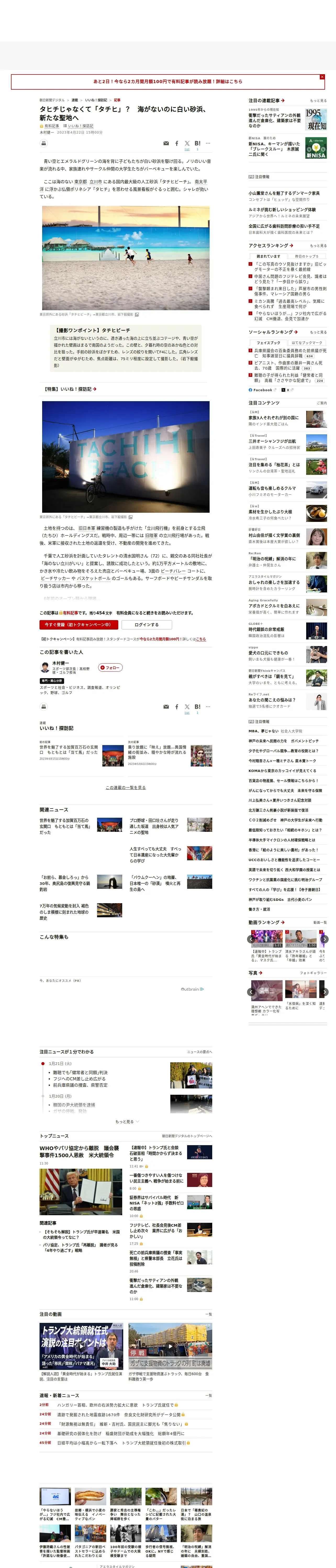Open the Outbrain logo link
This screenshot has width=336, height=1568.
[192, 989]
